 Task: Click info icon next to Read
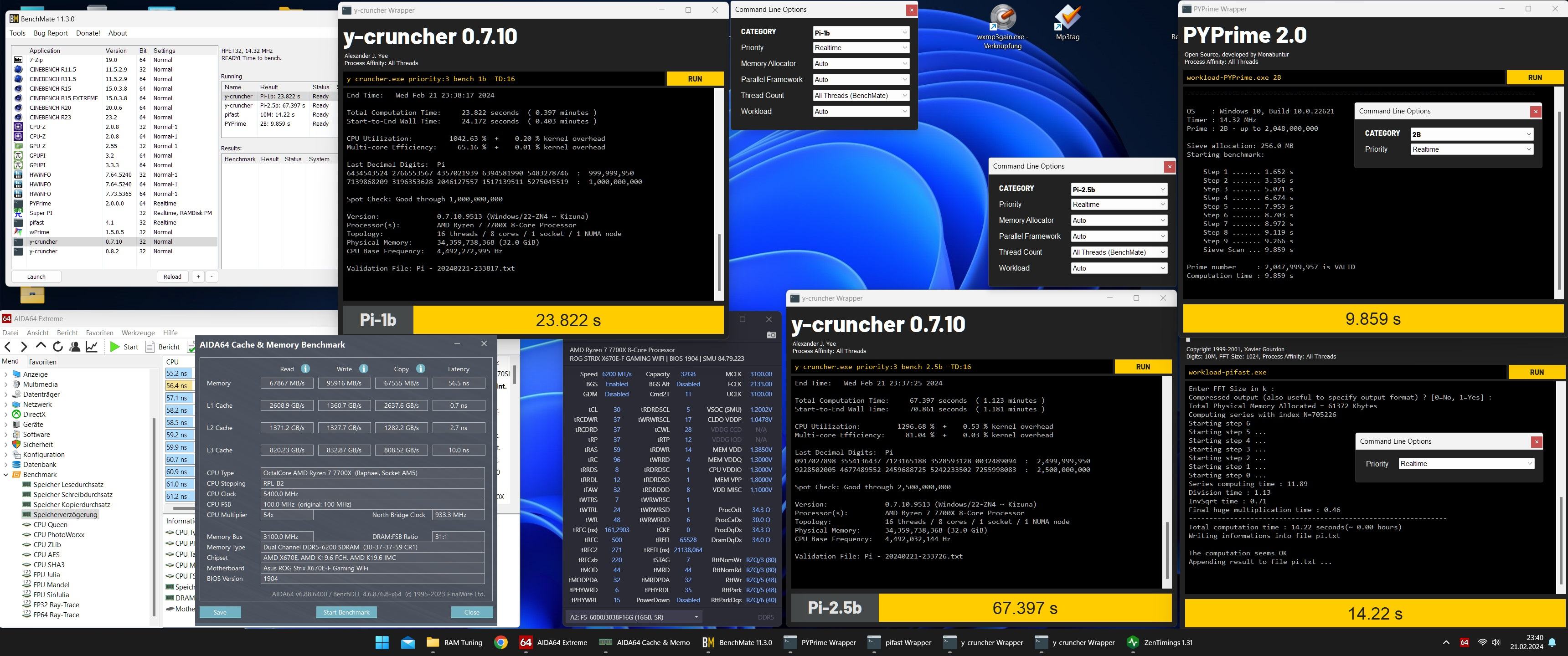[305, 369]
